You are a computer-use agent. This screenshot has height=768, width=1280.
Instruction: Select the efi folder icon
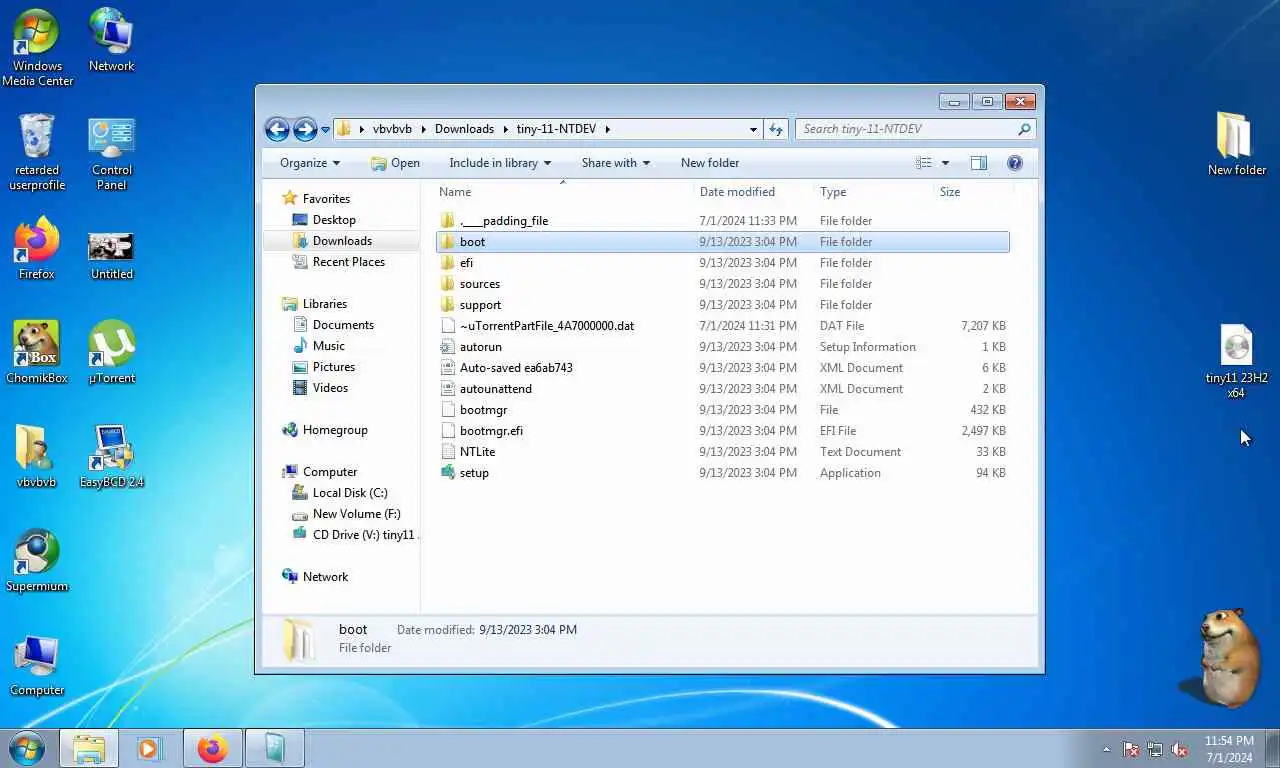click(448, 263)
